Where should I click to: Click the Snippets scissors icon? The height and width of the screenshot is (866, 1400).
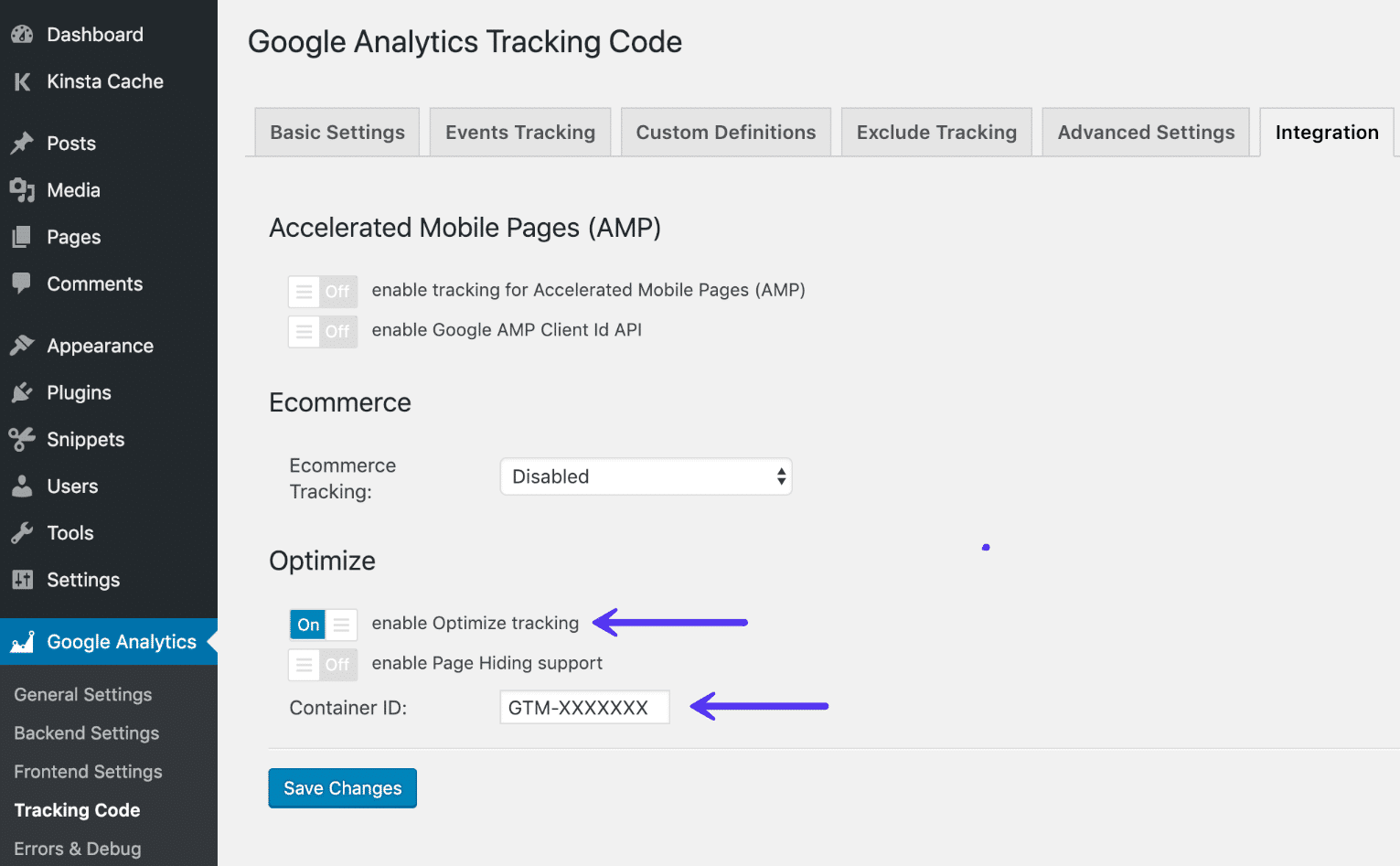pos(23,439)
